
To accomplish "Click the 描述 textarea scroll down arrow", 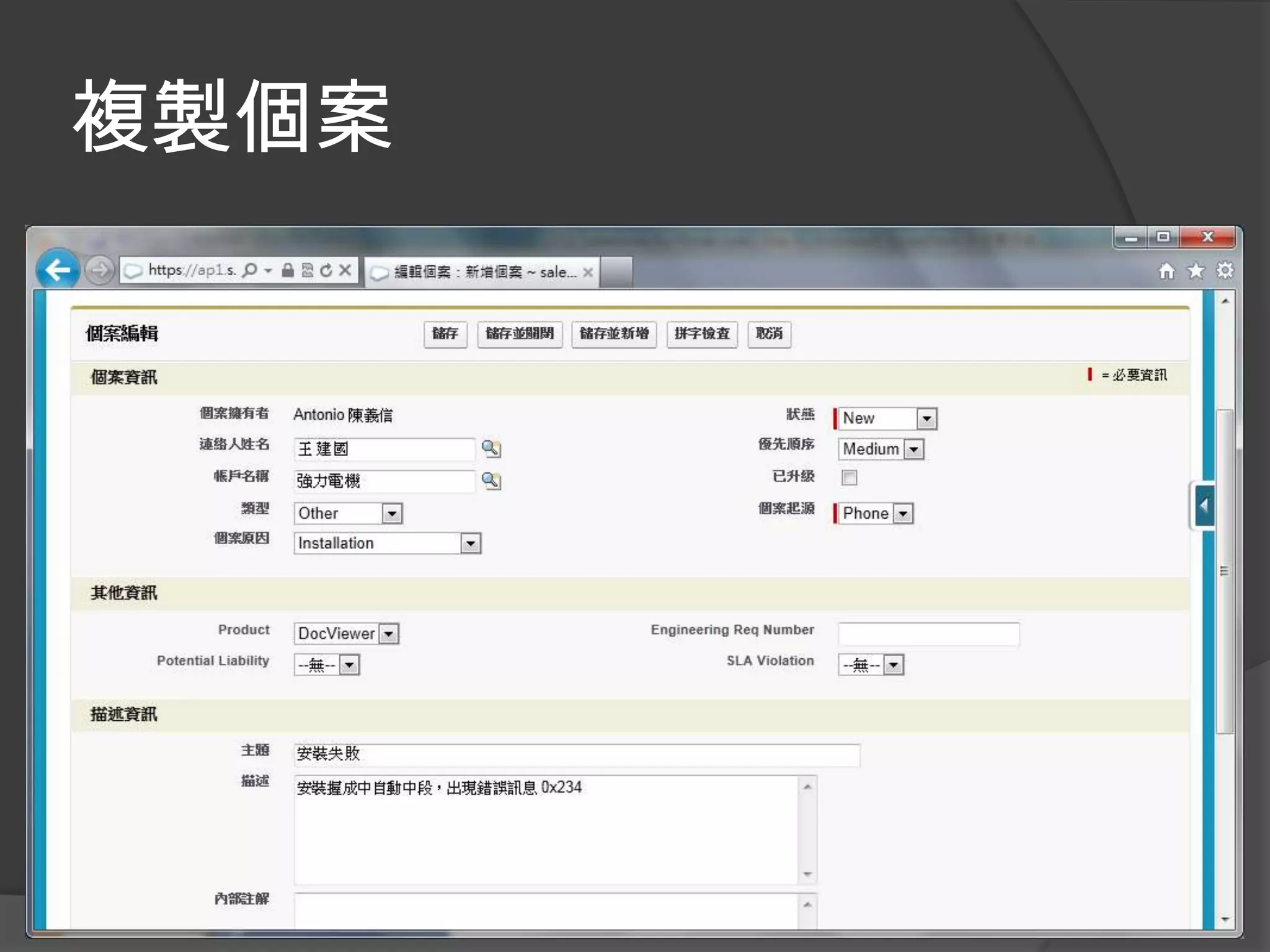I will tap(807, 874).
